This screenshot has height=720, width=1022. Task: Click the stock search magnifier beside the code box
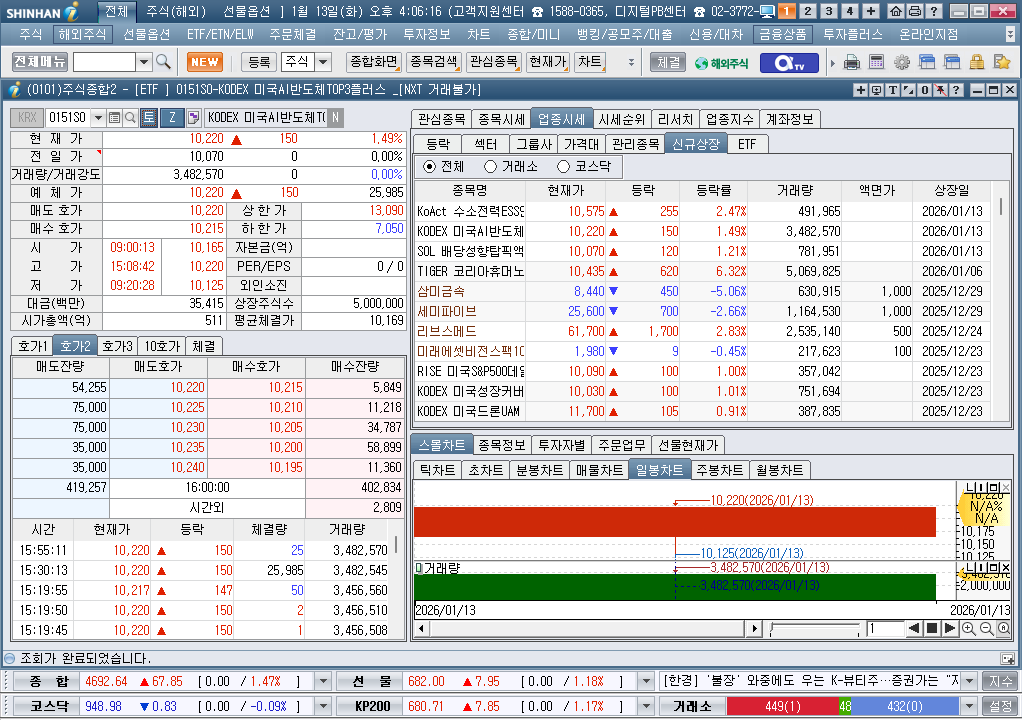point(130,117)
